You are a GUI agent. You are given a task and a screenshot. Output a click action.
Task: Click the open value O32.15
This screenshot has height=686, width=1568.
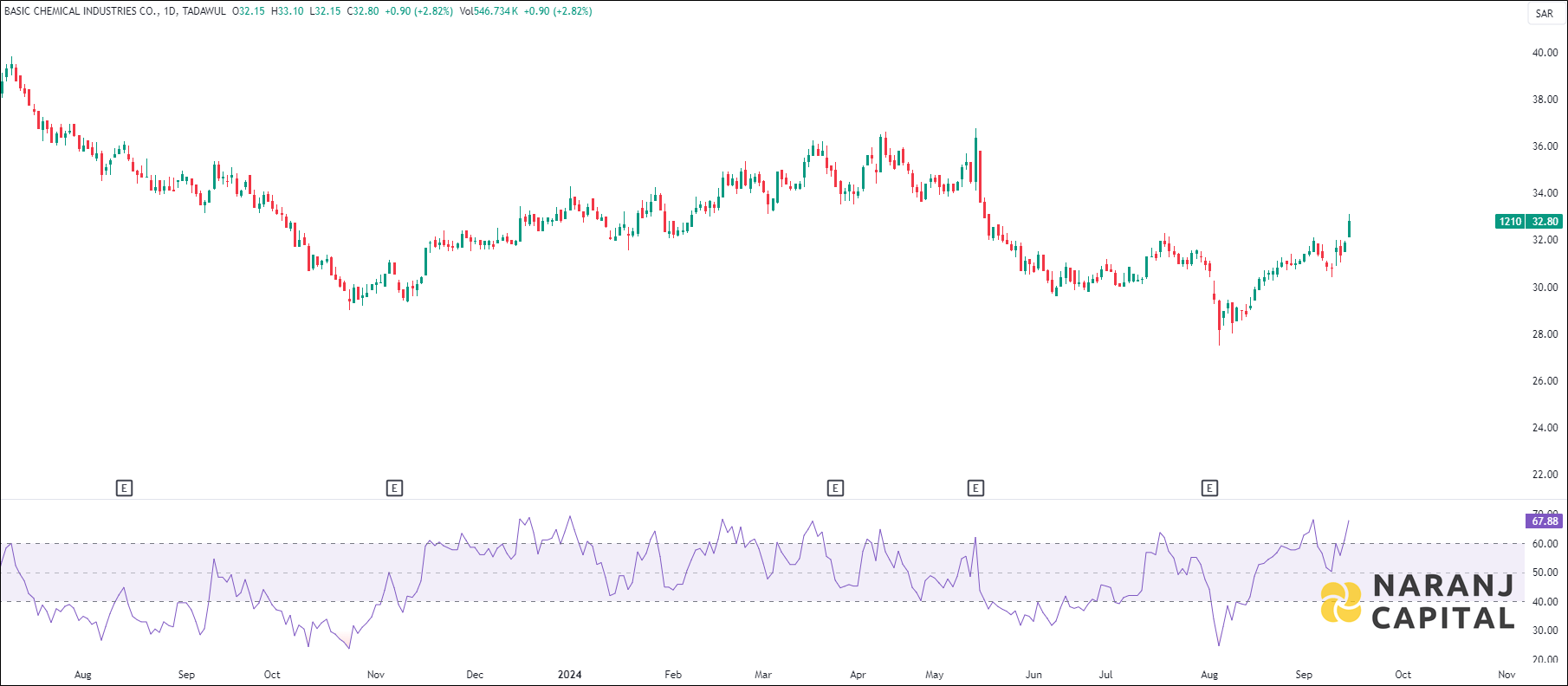click(249, 11)
